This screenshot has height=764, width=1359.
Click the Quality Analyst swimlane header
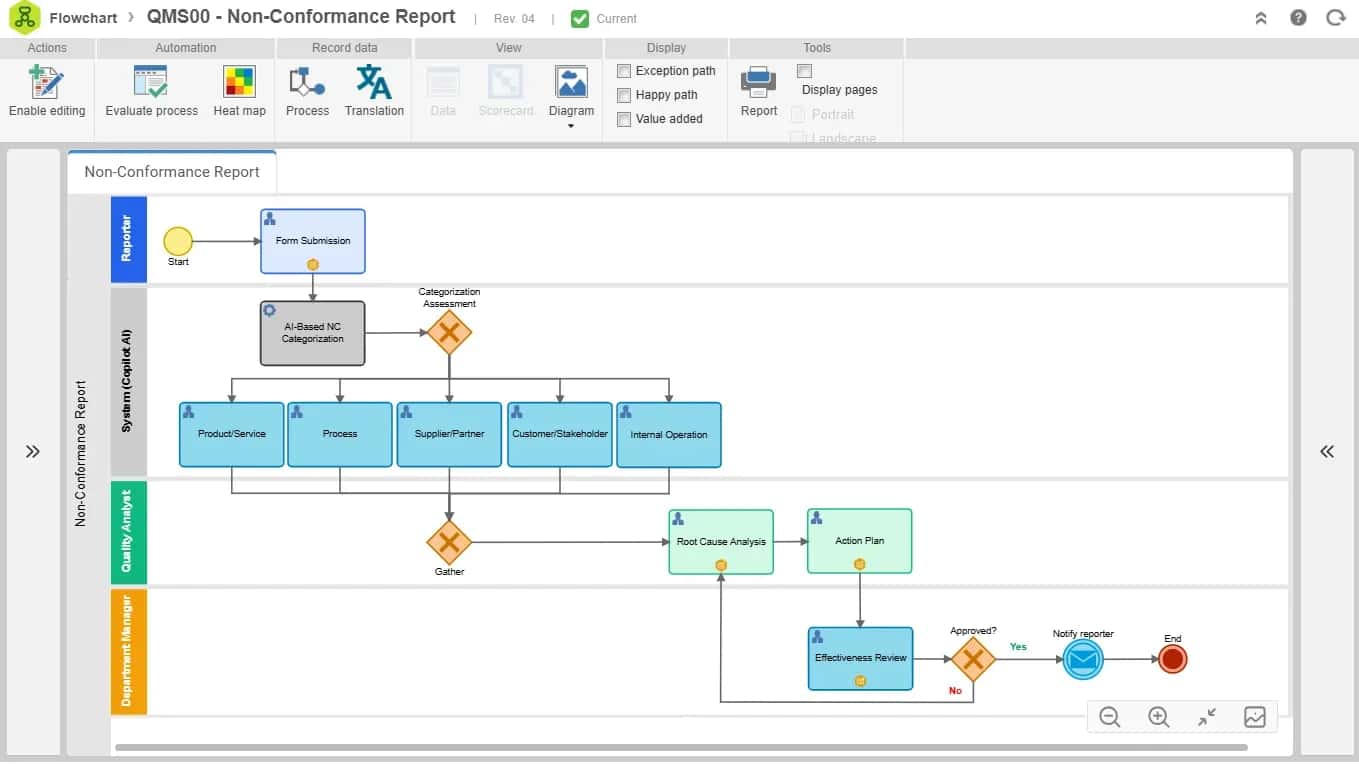128,532
